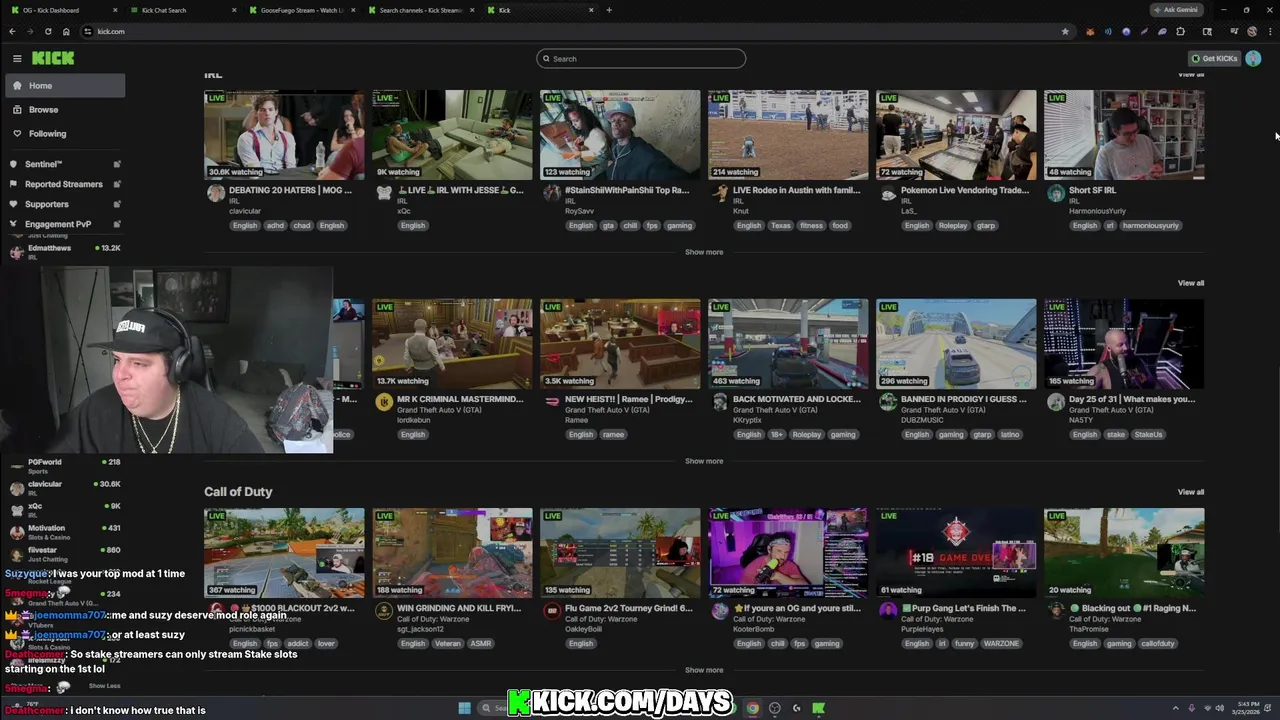Click the Kick logo
1280x720 pixels.
pos(53,58)
